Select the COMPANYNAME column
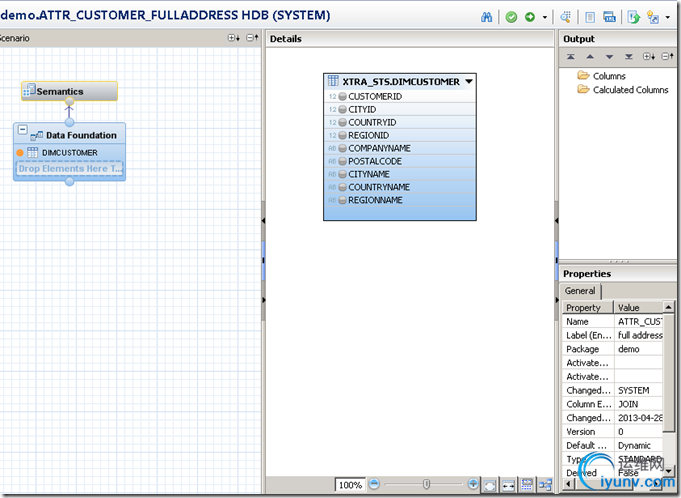Viewport: 681px width, 498px height. [x=379, y=148]
